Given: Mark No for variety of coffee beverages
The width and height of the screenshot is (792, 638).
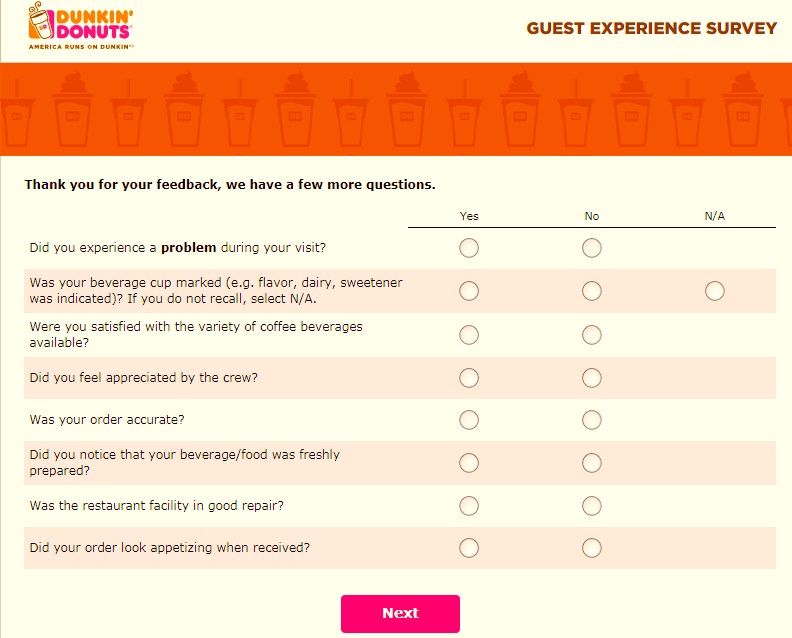Looking at the screenshot, I should [x=591, y=335].
